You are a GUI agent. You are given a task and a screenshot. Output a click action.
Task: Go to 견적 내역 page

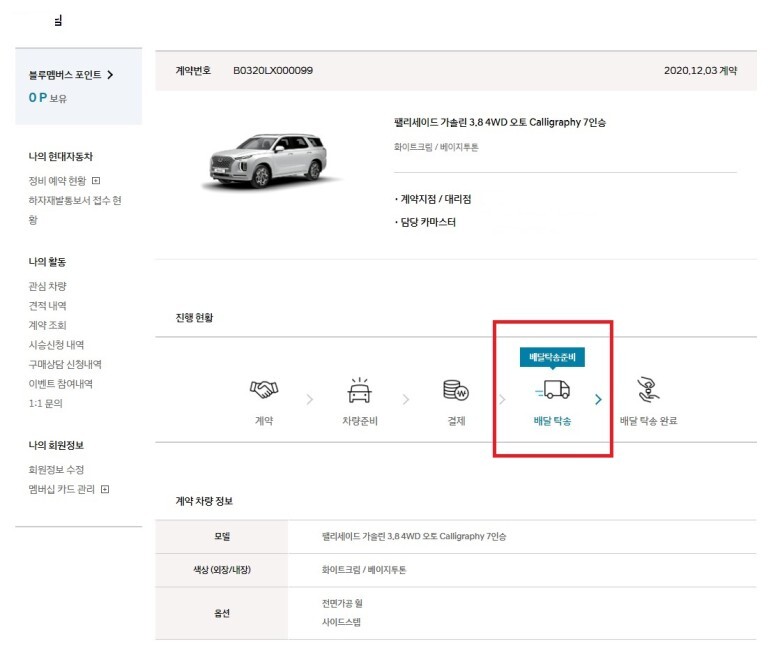pyautogui.click(x=47, y=306)
